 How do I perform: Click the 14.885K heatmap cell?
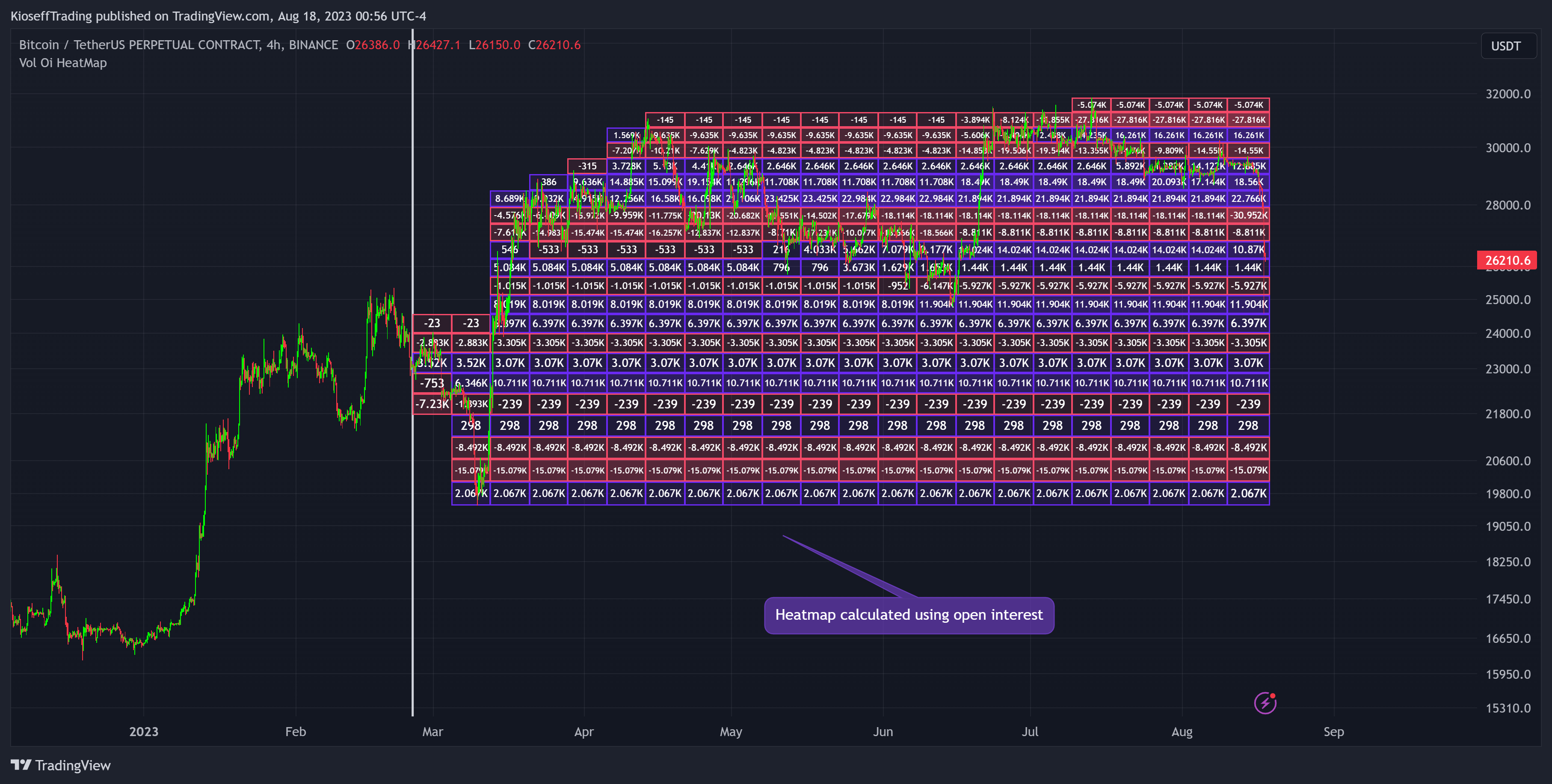point(627,182)
